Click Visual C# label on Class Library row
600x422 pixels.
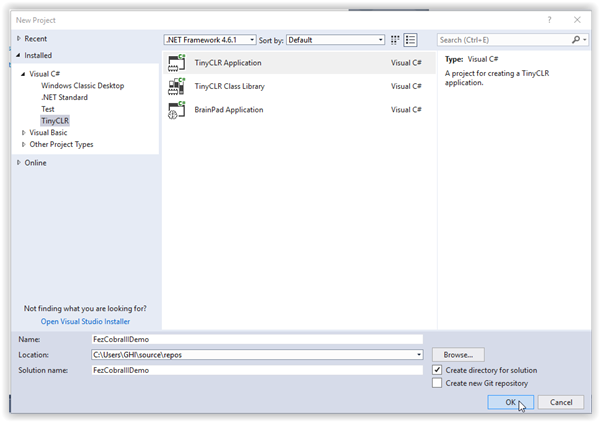click(406, 86)
